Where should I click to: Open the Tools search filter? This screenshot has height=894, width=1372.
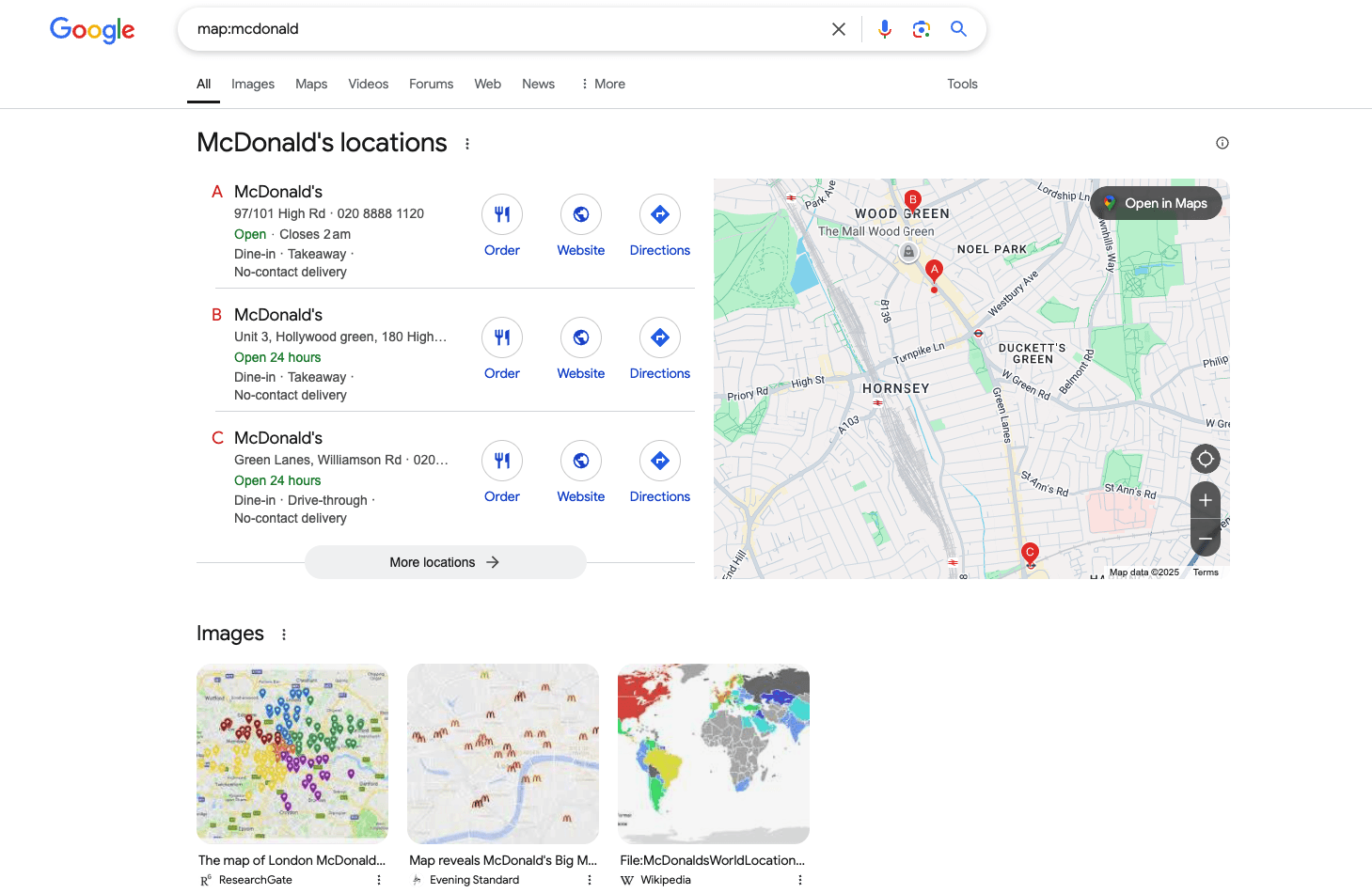pyautogui.click(x=962, y=84)
